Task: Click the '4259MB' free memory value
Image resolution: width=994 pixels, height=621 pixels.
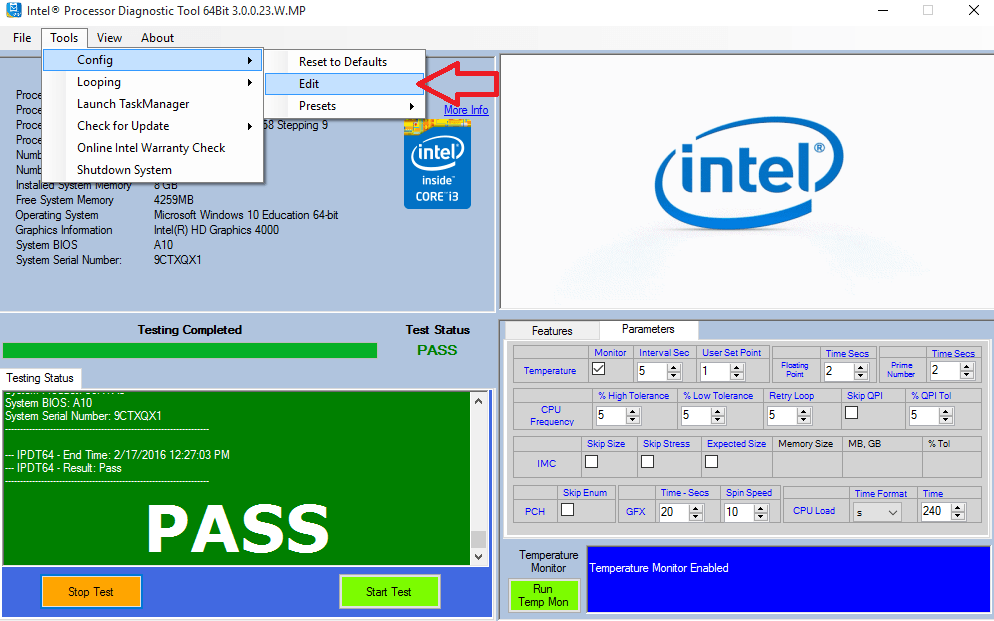Action: (x=174, y=200)
